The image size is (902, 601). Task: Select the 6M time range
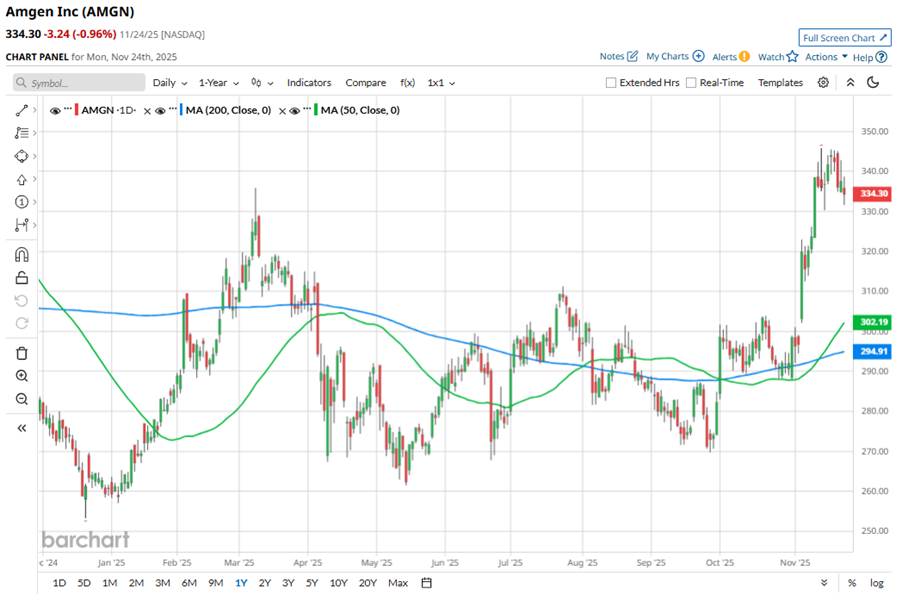tap(188, 583)
